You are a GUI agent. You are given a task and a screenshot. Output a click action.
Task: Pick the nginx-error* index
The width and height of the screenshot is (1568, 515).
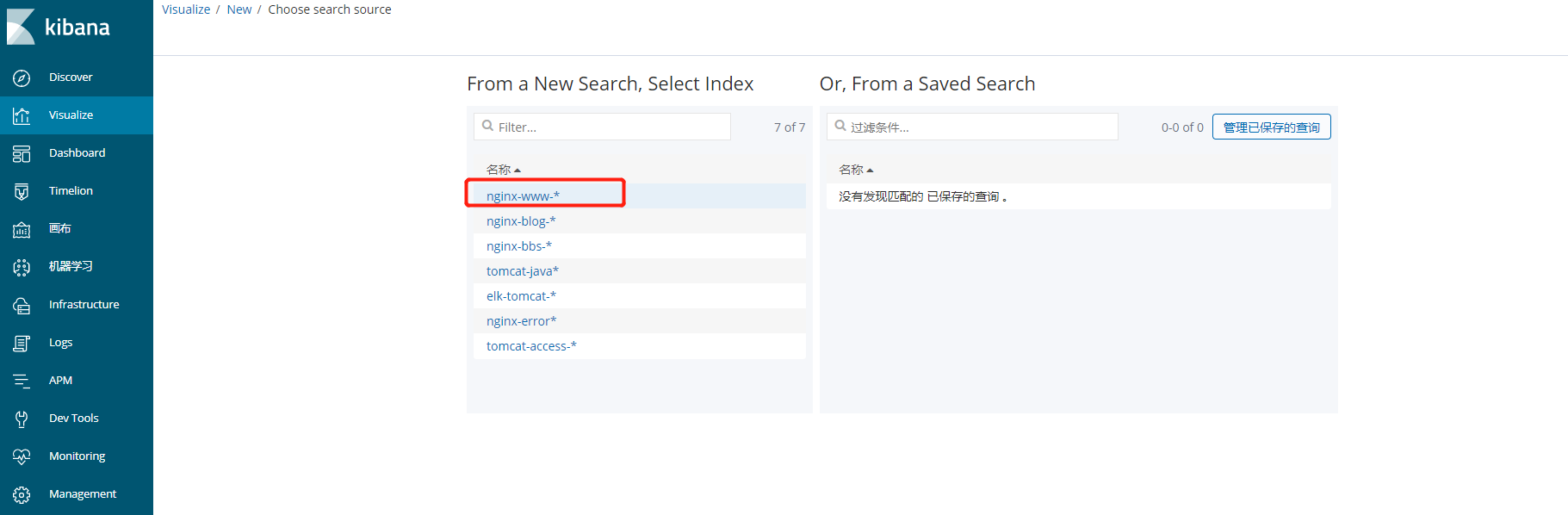[522, 321]
